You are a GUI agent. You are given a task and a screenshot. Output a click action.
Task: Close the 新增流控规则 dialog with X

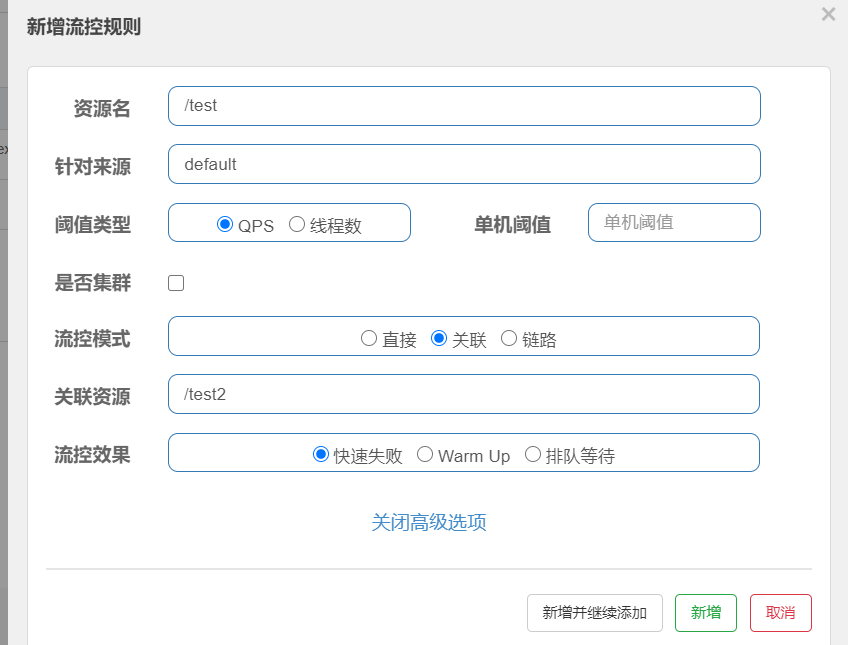828,14
